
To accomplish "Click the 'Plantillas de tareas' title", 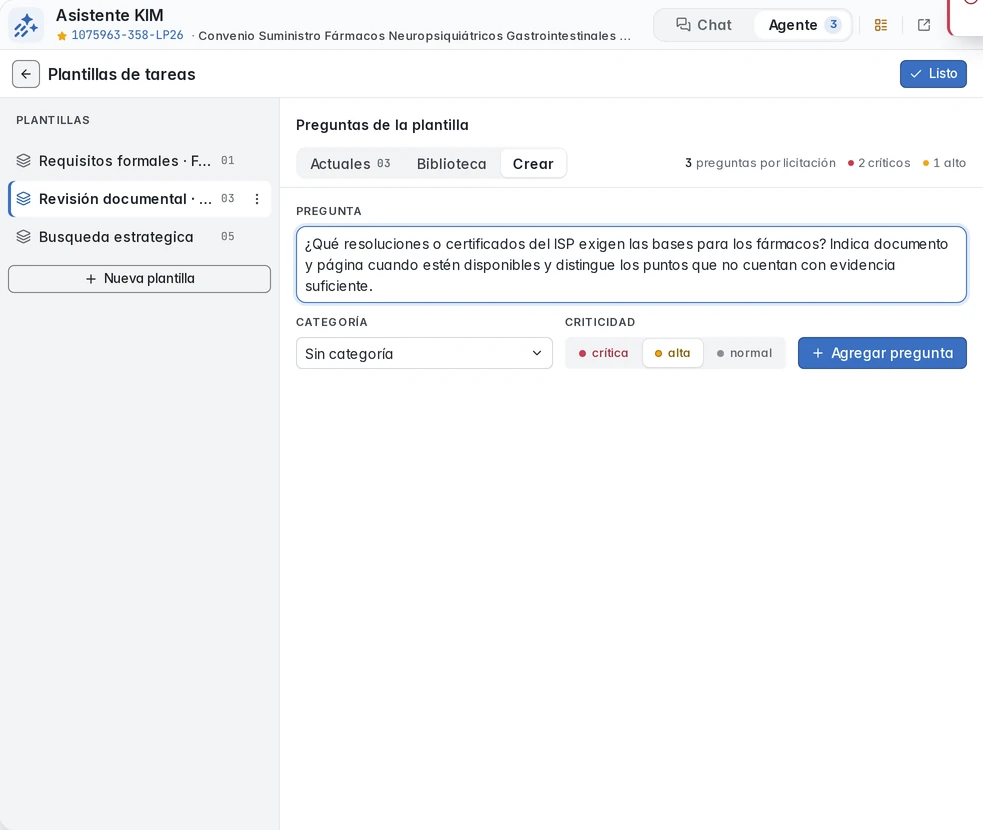I will coord(122,74).
